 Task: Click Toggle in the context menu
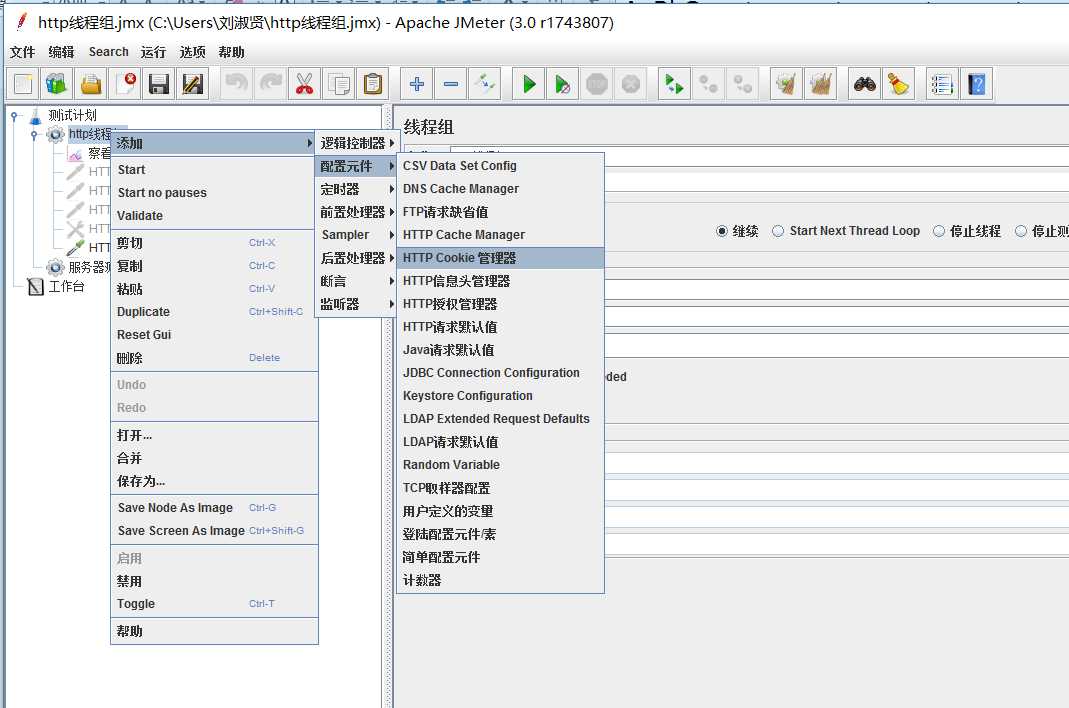point(214,604)
